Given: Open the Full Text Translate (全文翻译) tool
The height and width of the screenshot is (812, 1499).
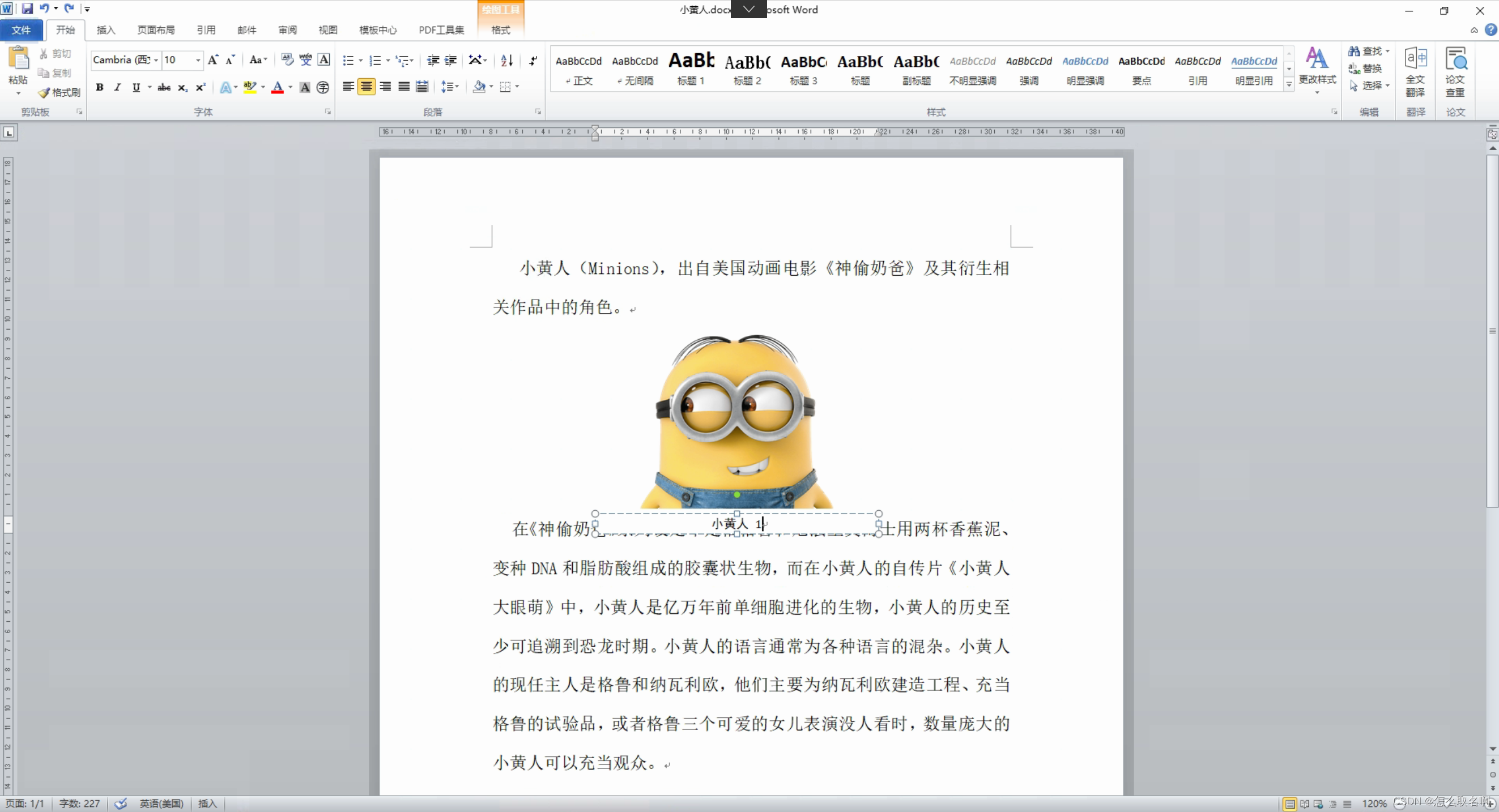Looking at the screenshot, I should click(x=1415, y=71).
